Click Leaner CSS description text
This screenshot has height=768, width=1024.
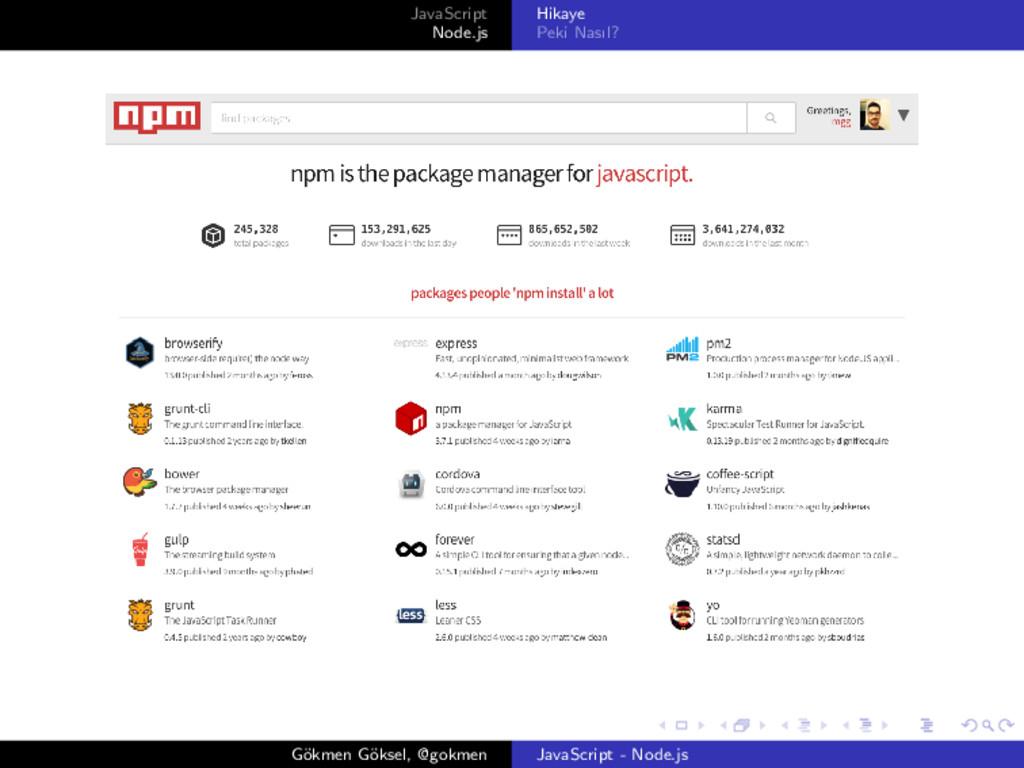[x=458, y=620]
